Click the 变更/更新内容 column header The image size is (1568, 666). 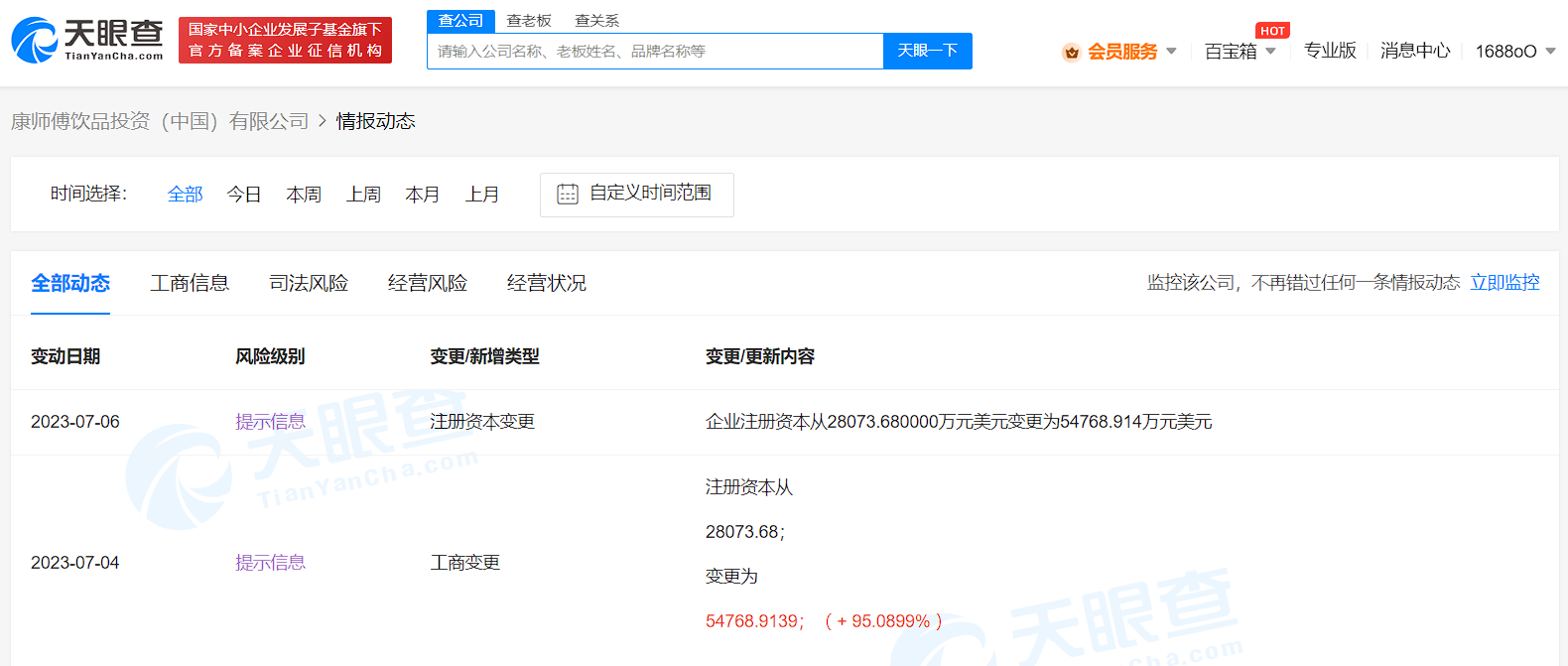[x=760, y=356]
